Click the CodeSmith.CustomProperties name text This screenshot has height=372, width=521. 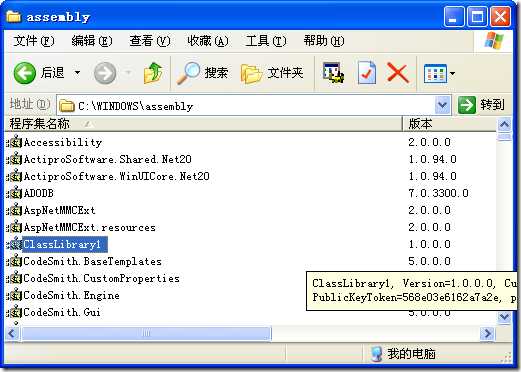pyautogui.click(x=101, y=278)
